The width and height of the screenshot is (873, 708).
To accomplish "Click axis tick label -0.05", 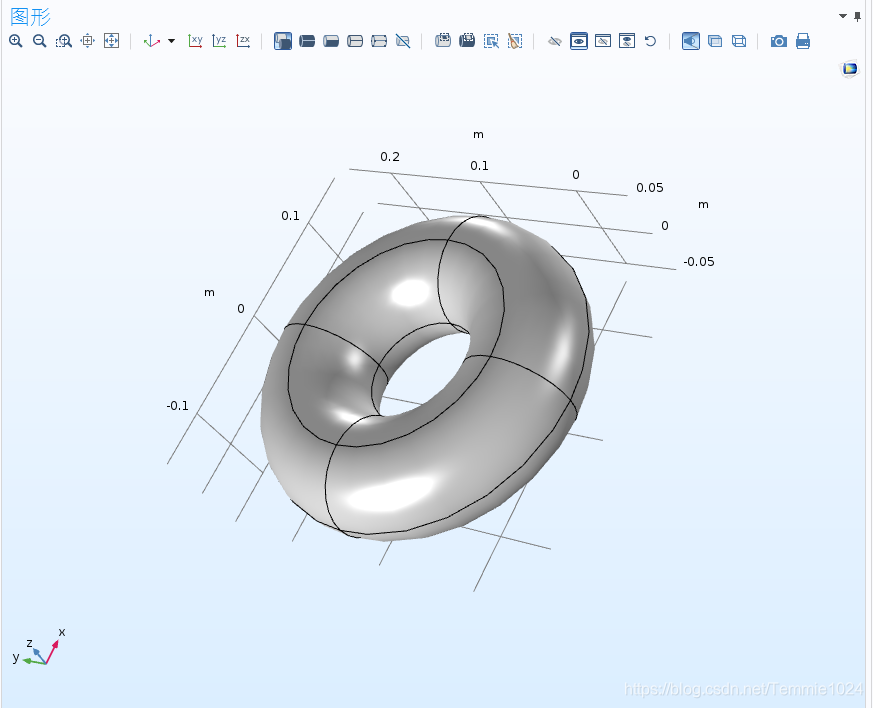I will 699,262.
